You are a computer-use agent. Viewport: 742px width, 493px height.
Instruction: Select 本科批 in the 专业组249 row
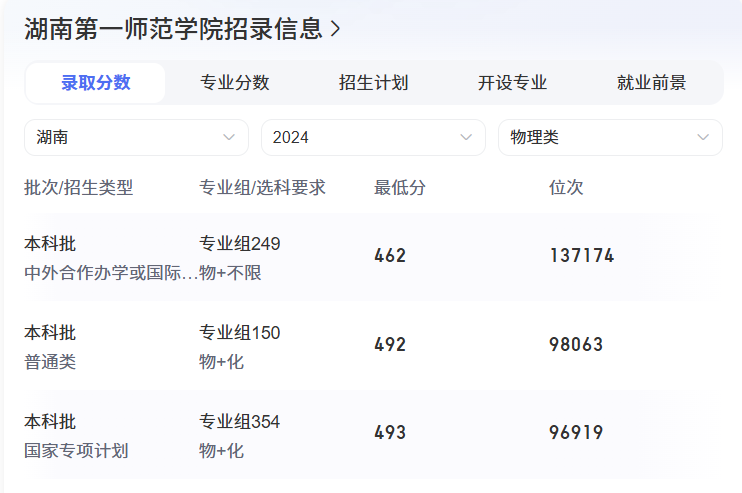[x=50, y=244]
